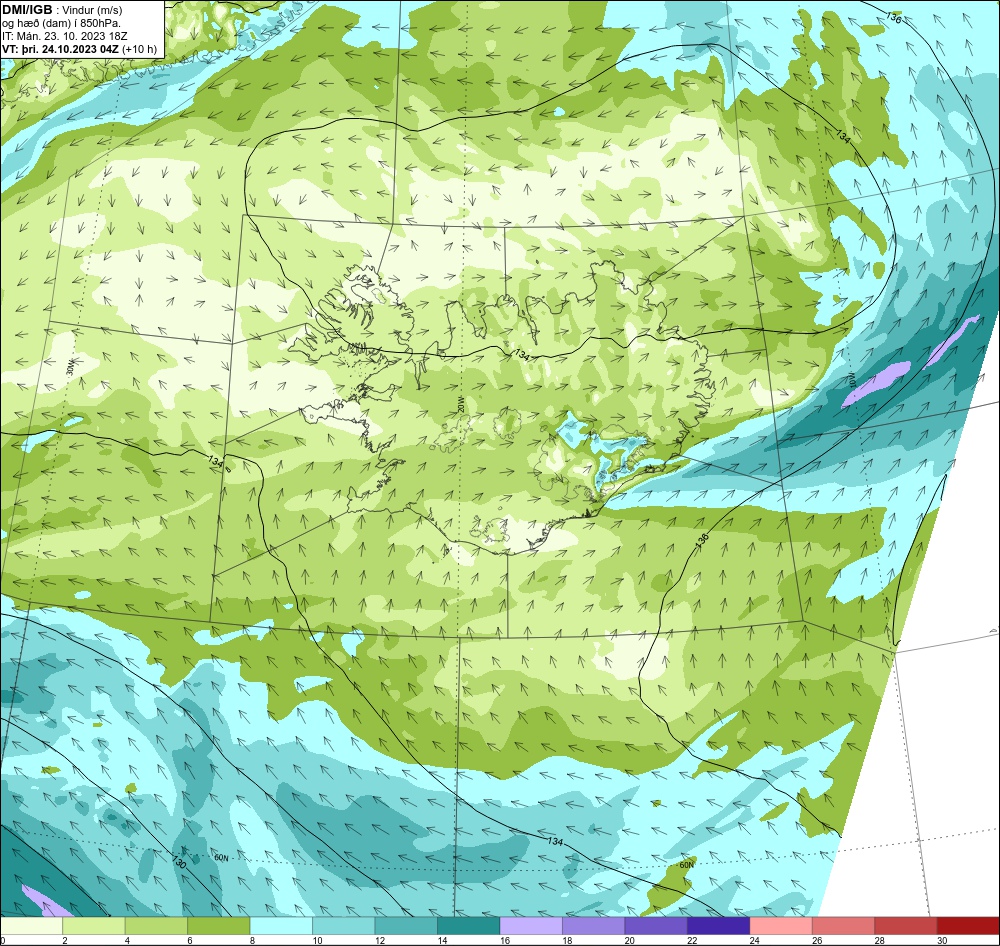Screen dimensions: 1000x946
Task: Click the '20W' meridian label over Iceland
Action: [x=460, y=403]
